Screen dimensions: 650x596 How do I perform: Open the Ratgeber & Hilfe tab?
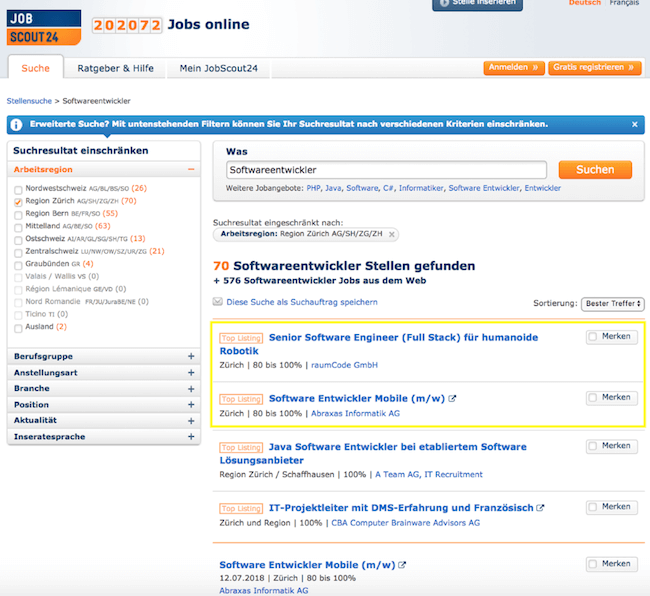pyautogui.click(x=116, y=68)
